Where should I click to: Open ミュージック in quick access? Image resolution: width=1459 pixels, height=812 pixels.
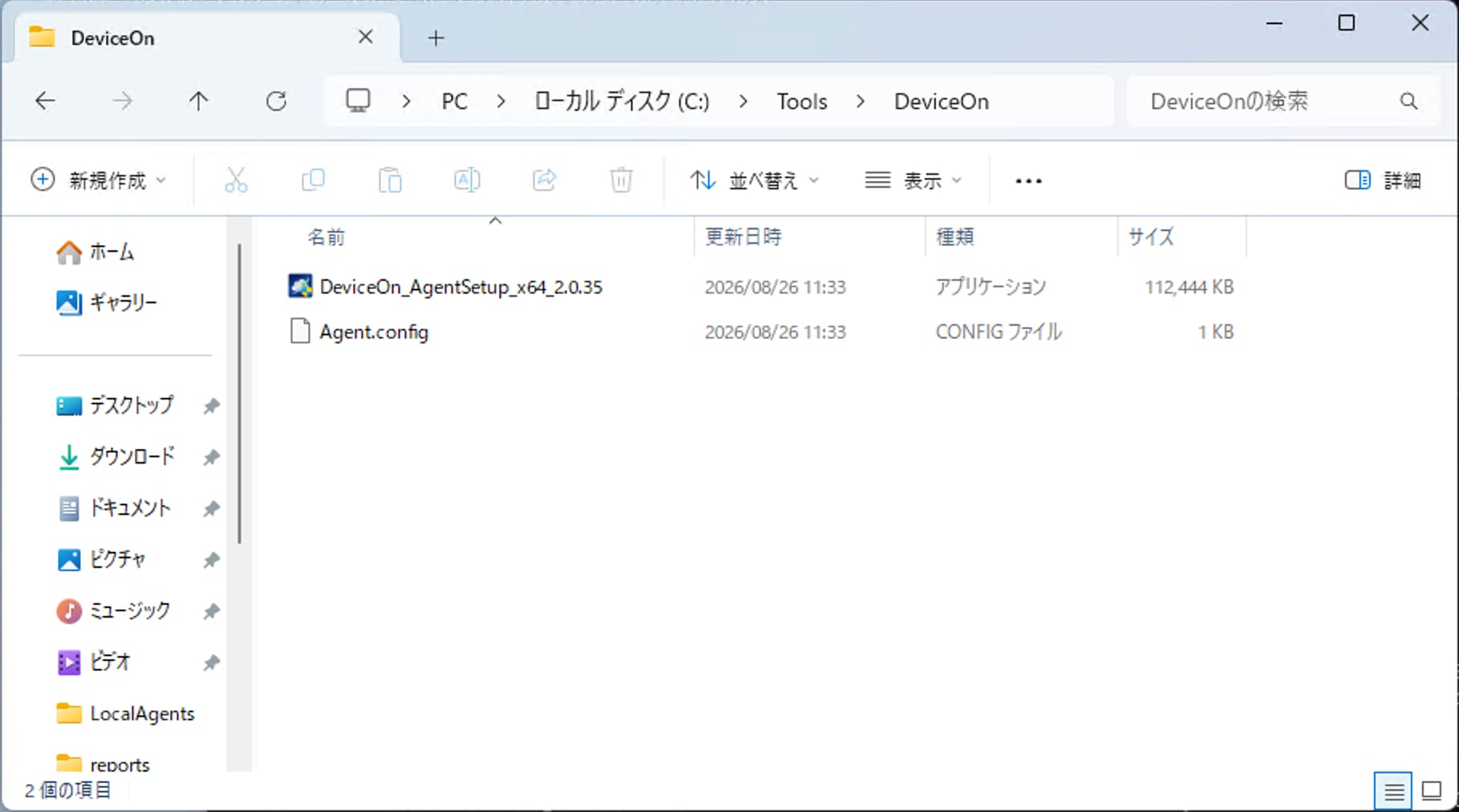click(113, 611)
